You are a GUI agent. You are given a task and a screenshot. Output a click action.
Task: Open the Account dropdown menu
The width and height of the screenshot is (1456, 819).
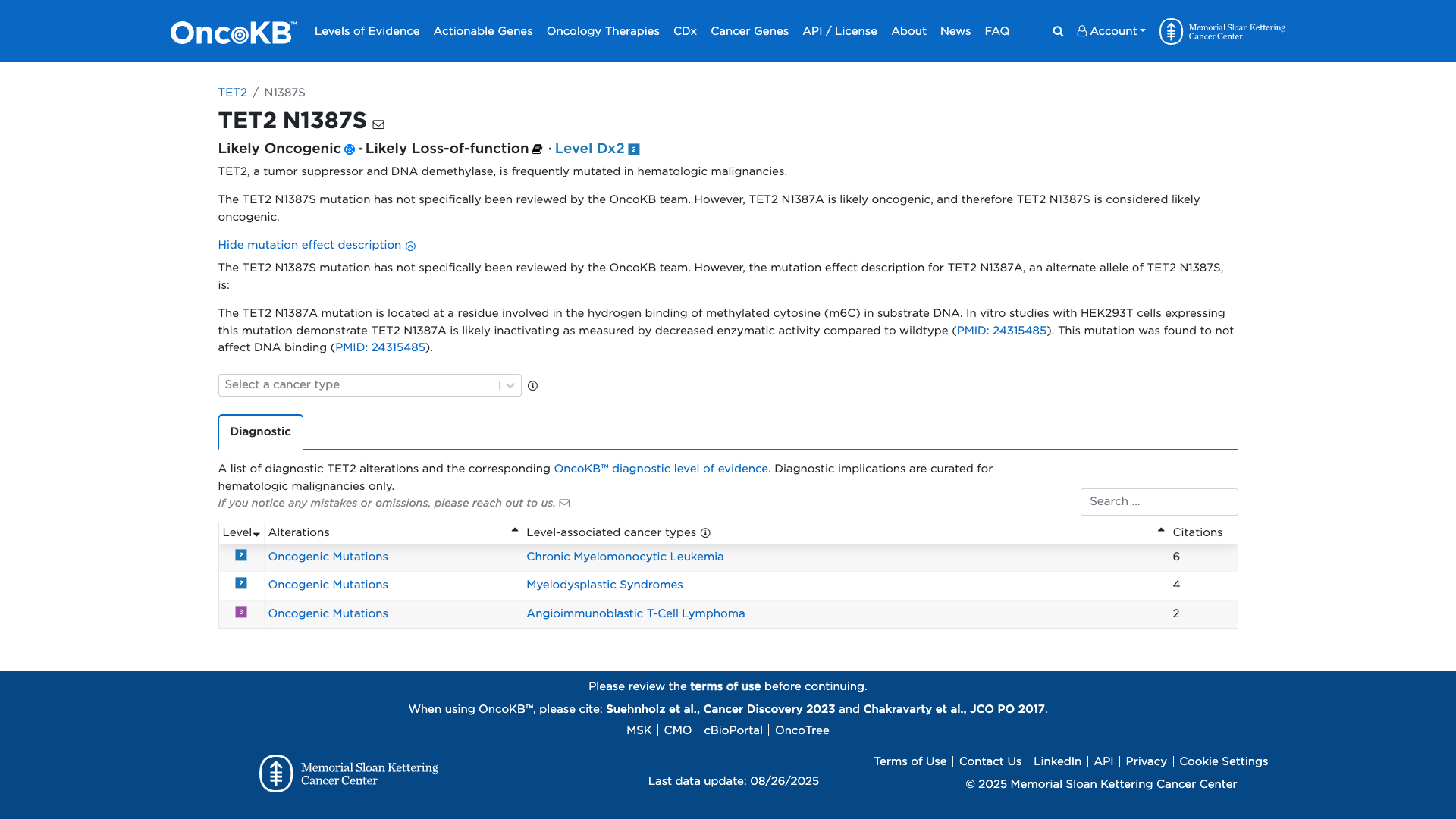(1111, 31)
